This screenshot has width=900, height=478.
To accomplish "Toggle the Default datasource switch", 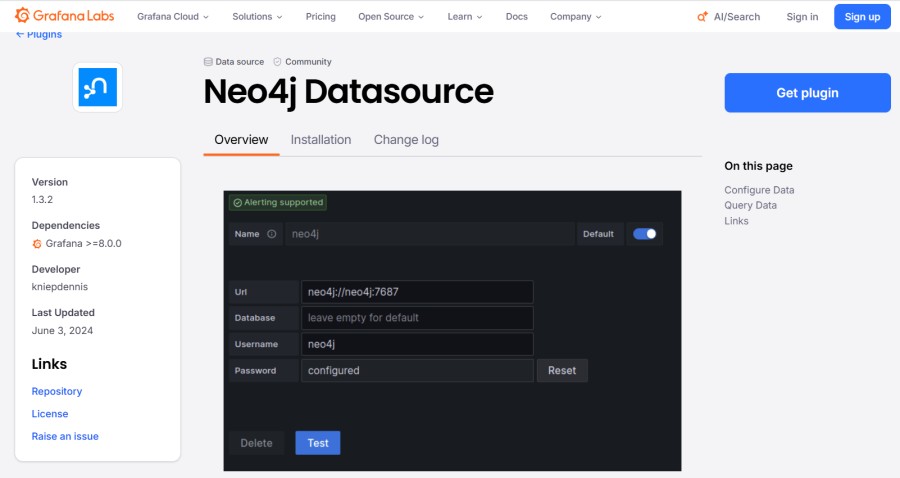I will coord(645,234).
